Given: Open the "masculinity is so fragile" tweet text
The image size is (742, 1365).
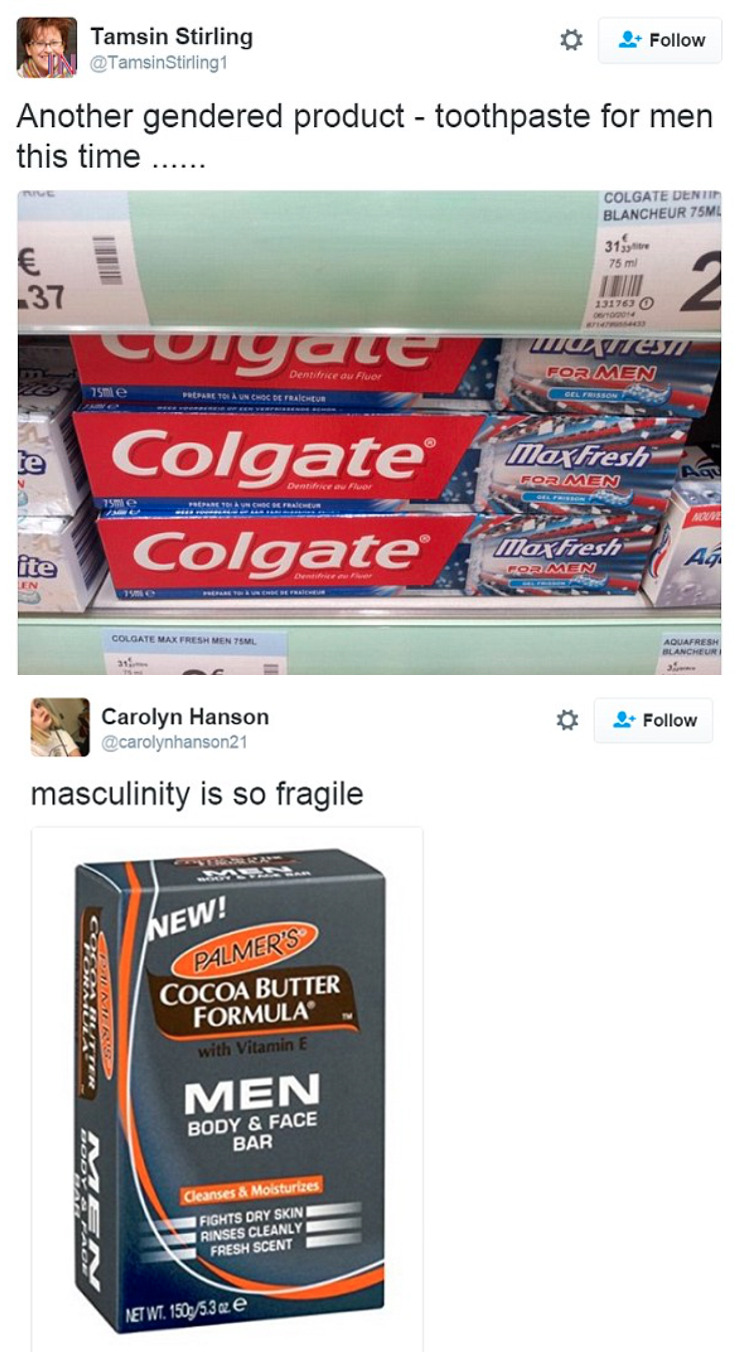Looking at the screenshot, I should [x=197, y=793].
